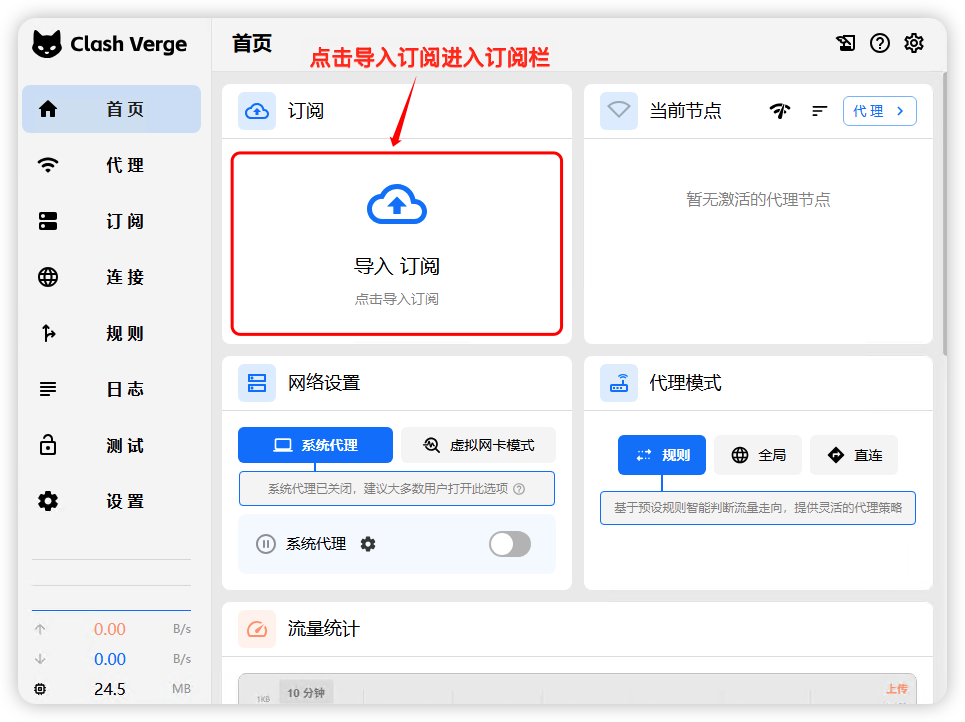The height and width of the screenshot is (722, 965).
Task: Click the gauge icon next to 流量统计
Action: click(x=257, y=629)
